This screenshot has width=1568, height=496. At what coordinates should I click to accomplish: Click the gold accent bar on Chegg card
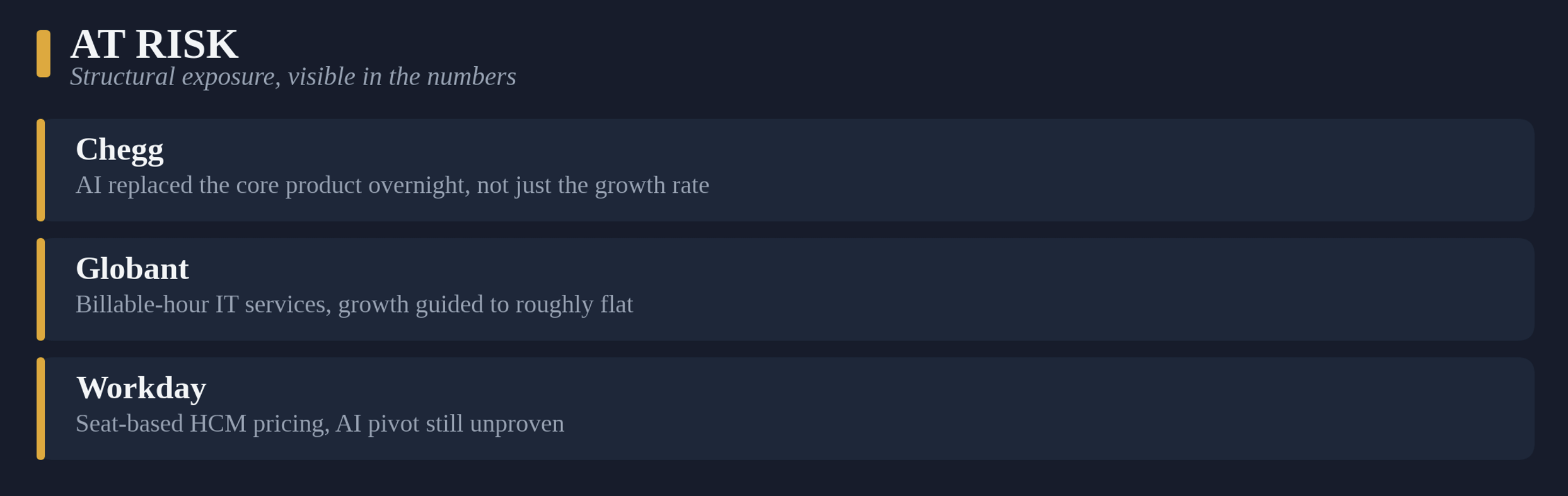click(40, 170)
